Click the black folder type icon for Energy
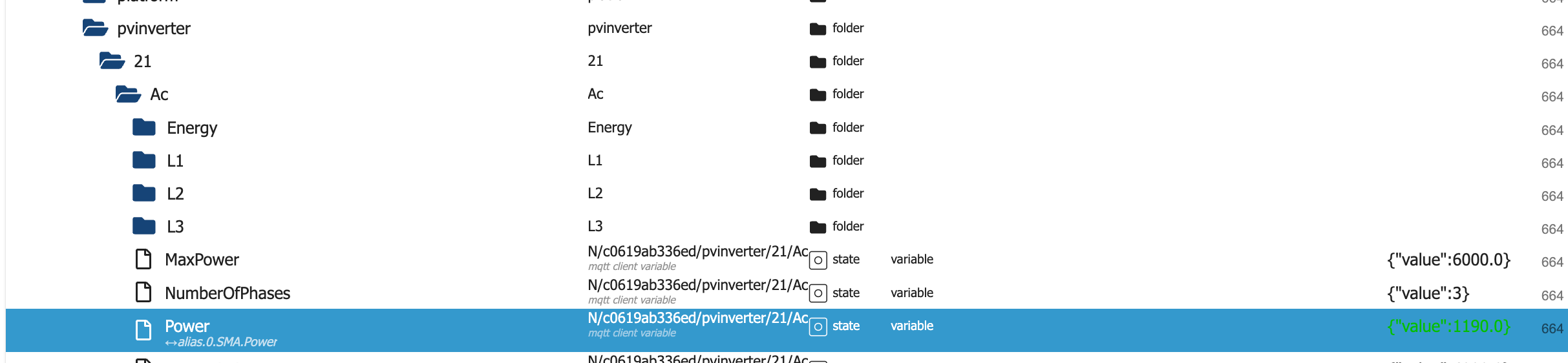The image size is (1568, 363). (x=818, y=128)
